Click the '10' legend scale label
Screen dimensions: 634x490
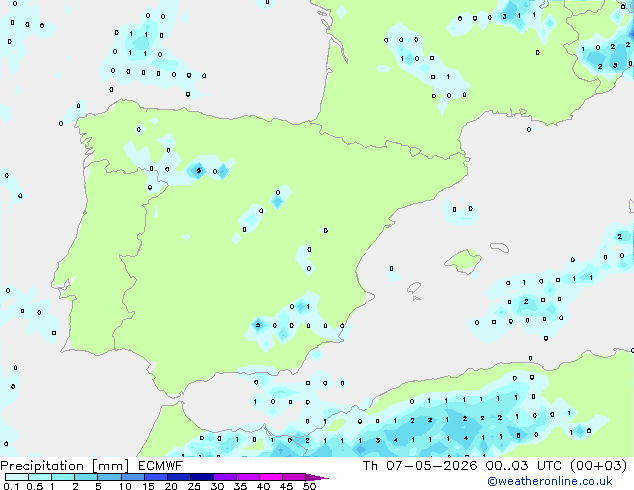(125, 486)
